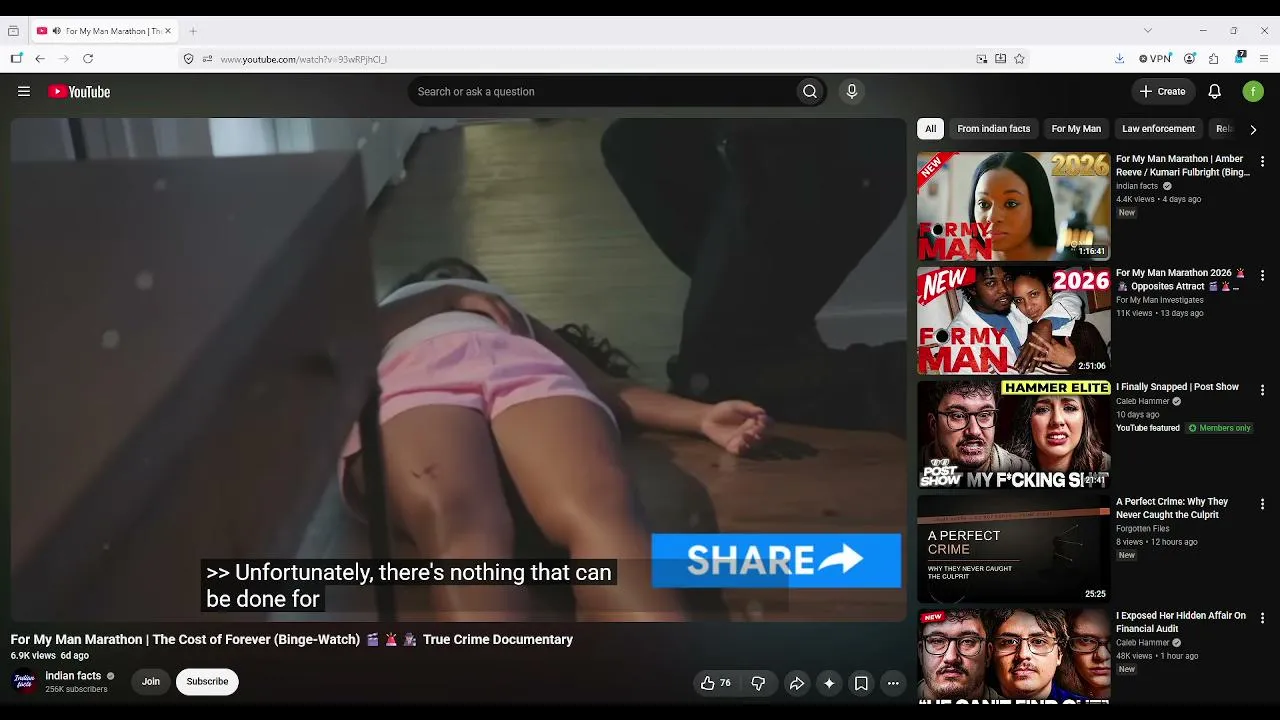The image size is (1280, 720).
Task: Click the browser address bar URL
Action: [303, 59]
